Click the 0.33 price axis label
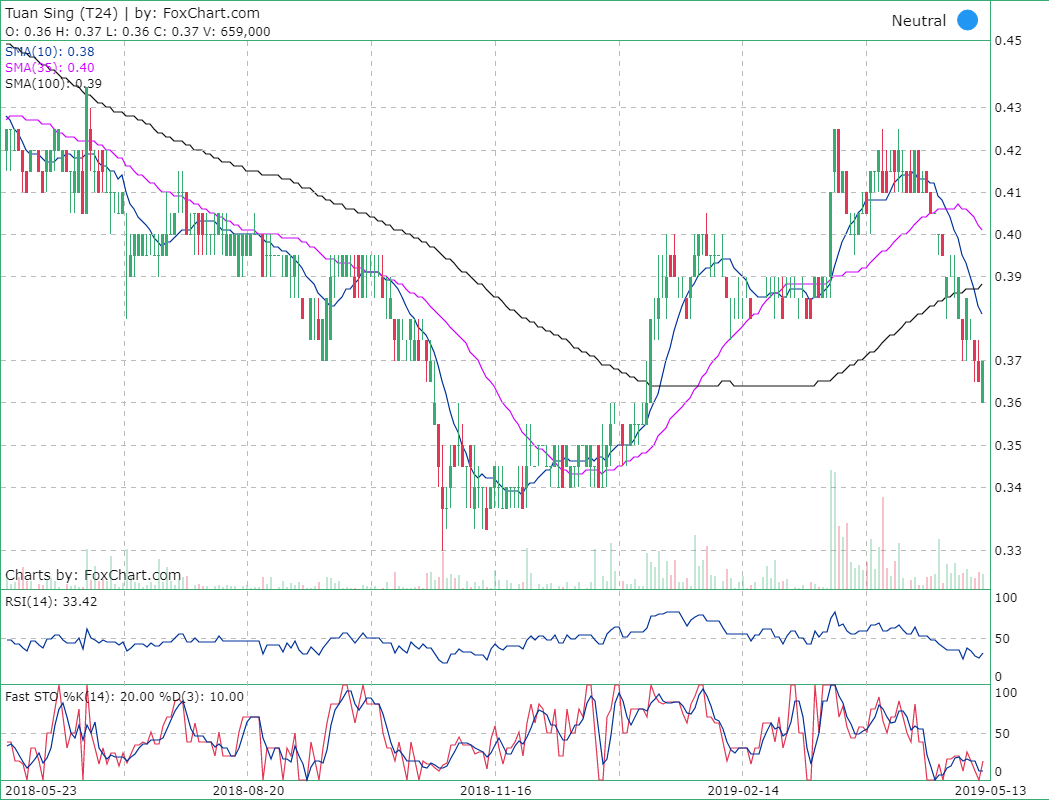The width and height of the screenshot is (1049, 800). point(1007,550)
